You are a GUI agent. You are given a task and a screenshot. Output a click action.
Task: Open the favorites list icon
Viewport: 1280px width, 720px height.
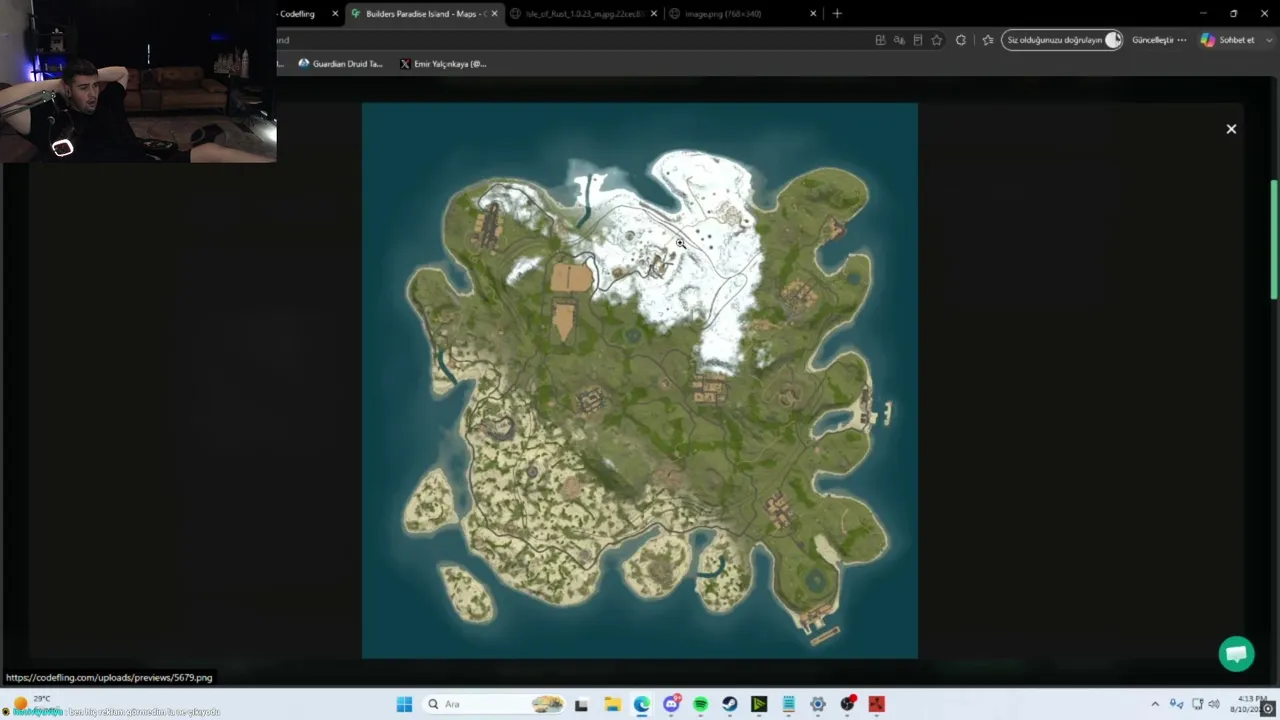point(988,40)
